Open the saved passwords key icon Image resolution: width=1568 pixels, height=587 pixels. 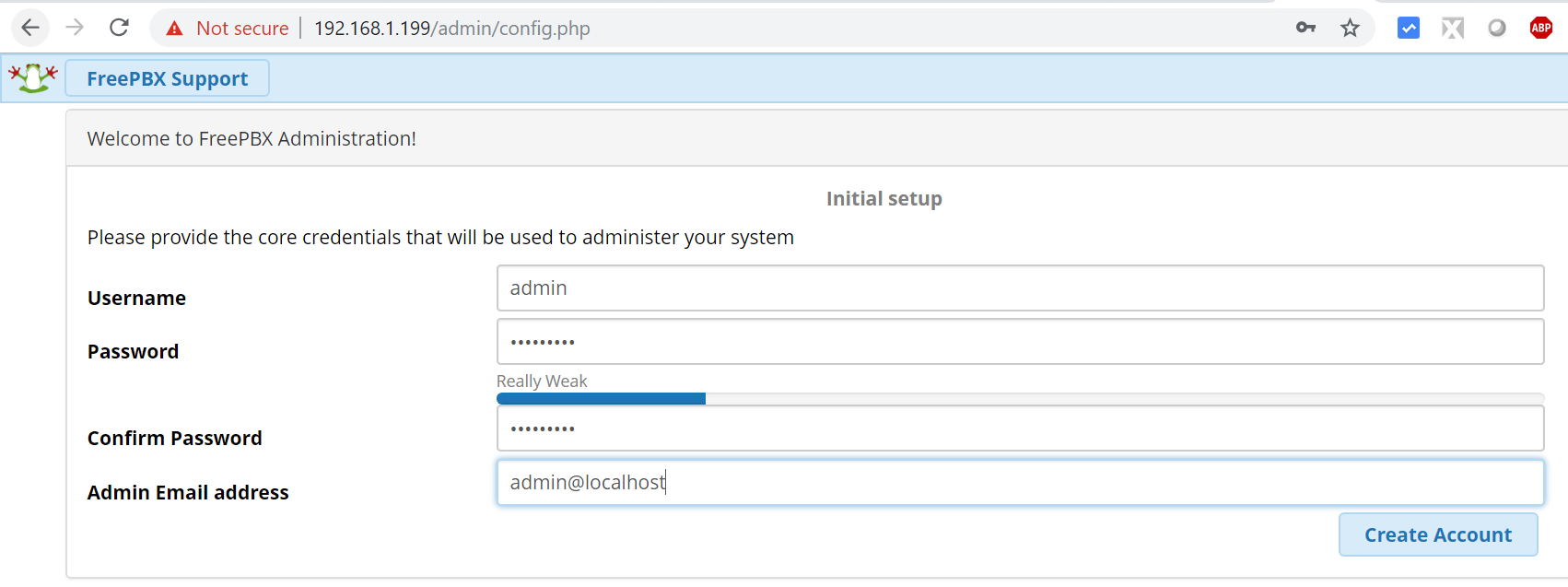point(1305,28)
